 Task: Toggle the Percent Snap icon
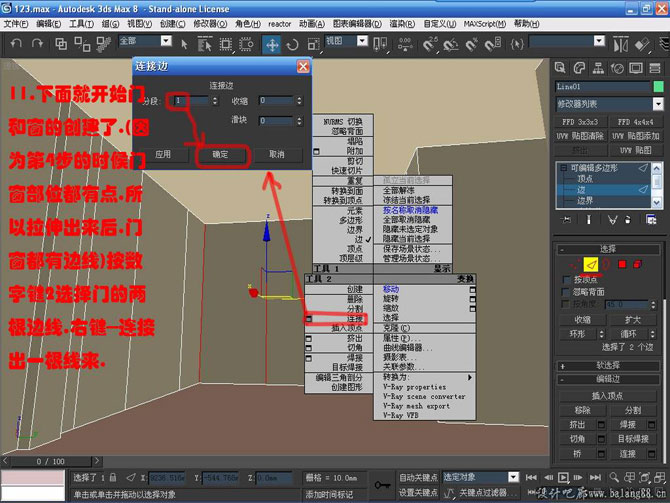[x=471, y=44]
